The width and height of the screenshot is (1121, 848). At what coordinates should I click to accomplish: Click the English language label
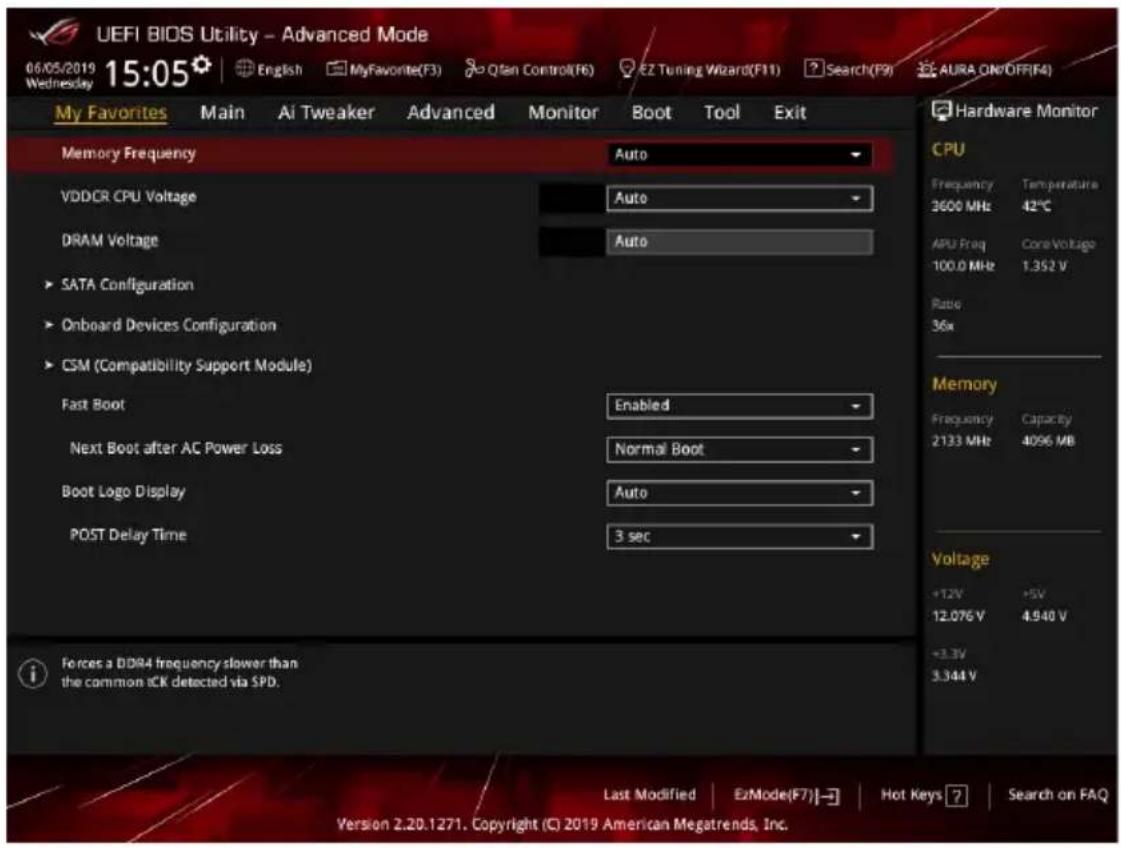pyautogui.click(x=280, y=69)
